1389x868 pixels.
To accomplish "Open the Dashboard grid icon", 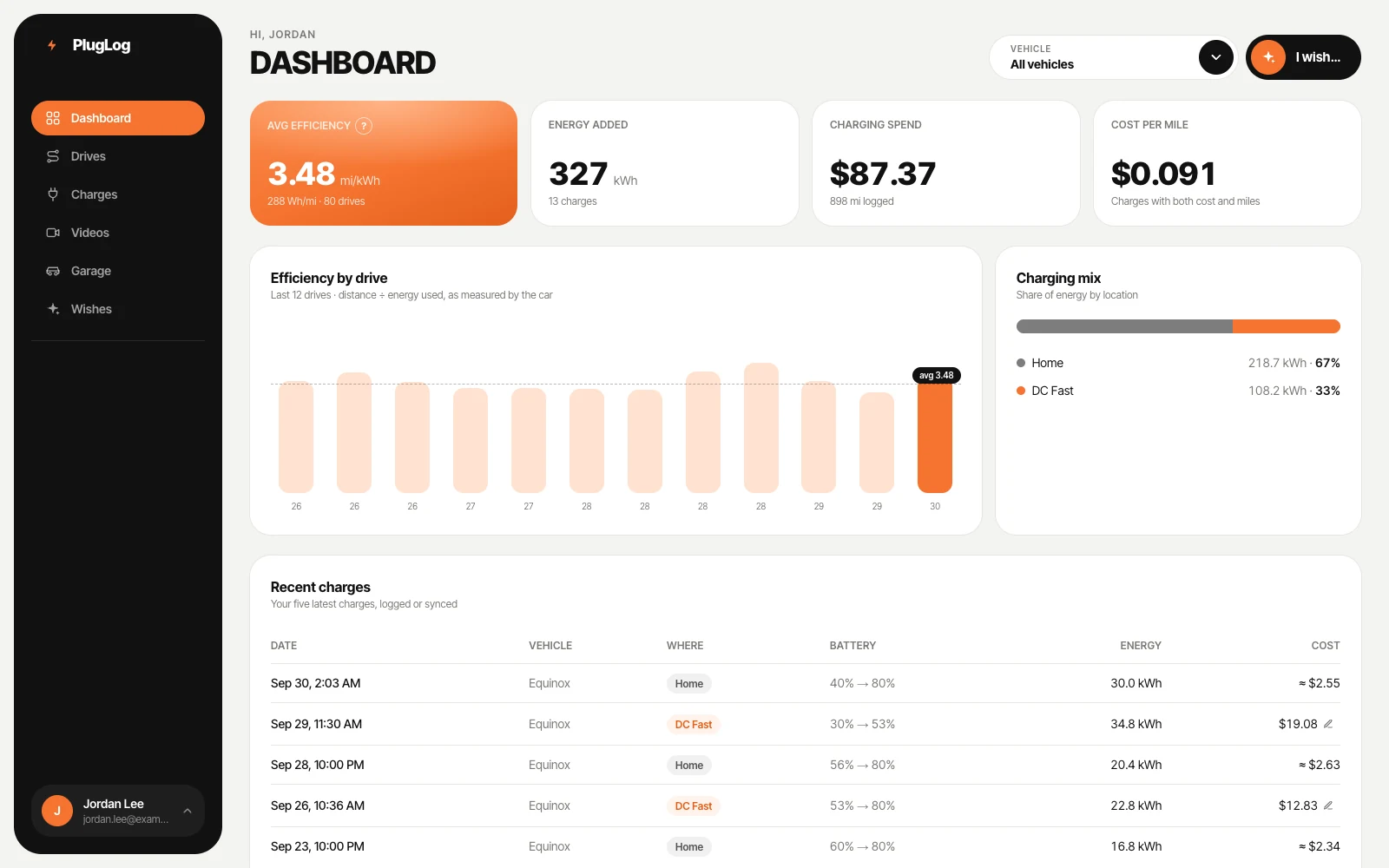I will [53, 118].
